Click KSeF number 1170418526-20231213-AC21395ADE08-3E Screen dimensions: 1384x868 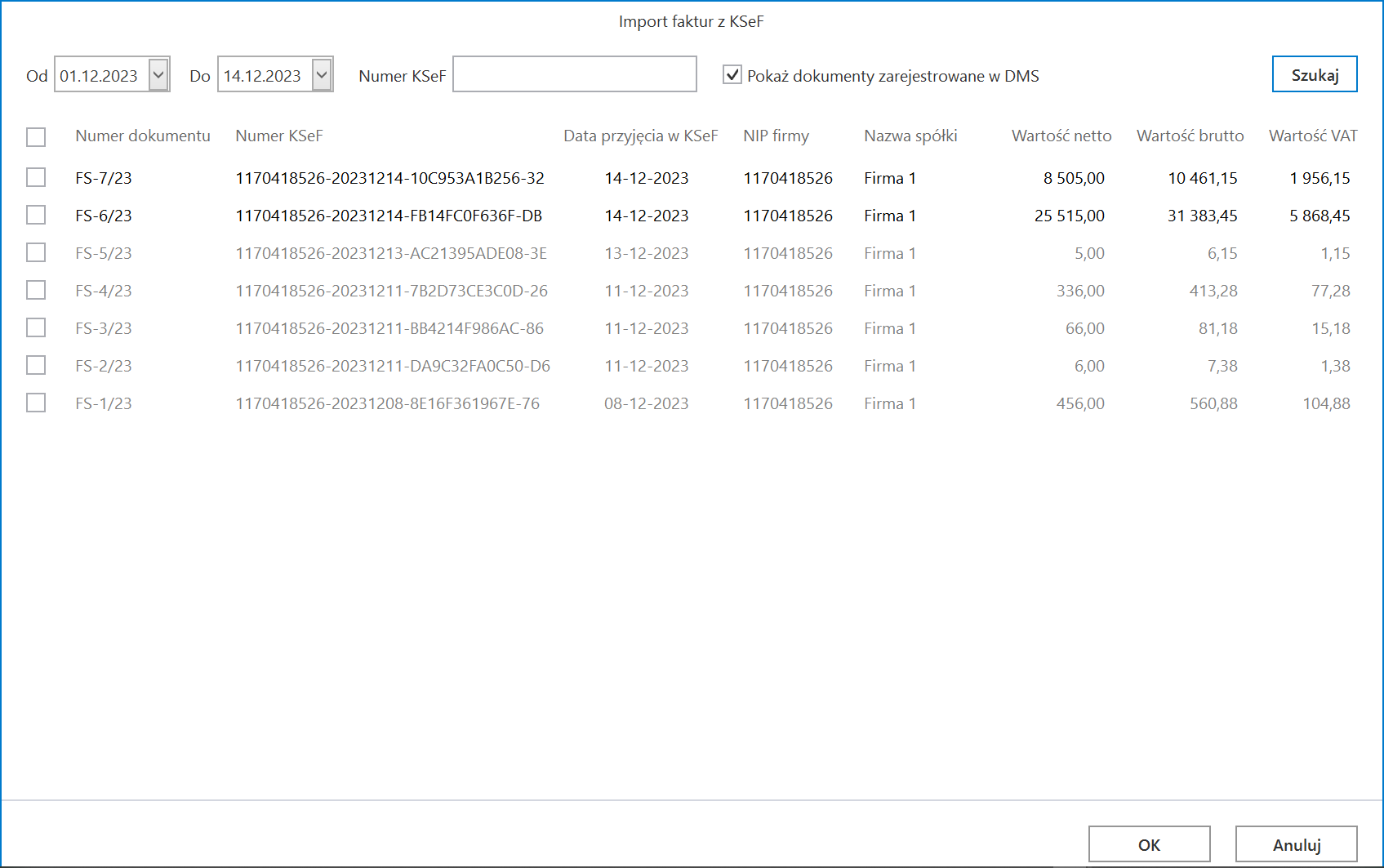[x=391, y=253]
